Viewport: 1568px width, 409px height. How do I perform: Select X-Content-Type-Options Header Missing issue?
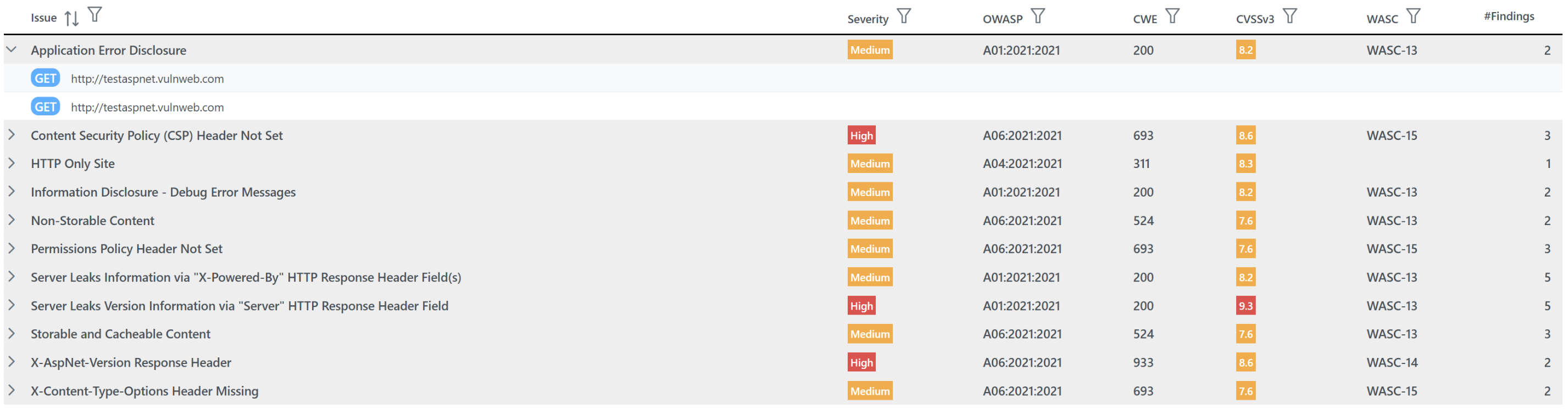click(x=144, y=391)
